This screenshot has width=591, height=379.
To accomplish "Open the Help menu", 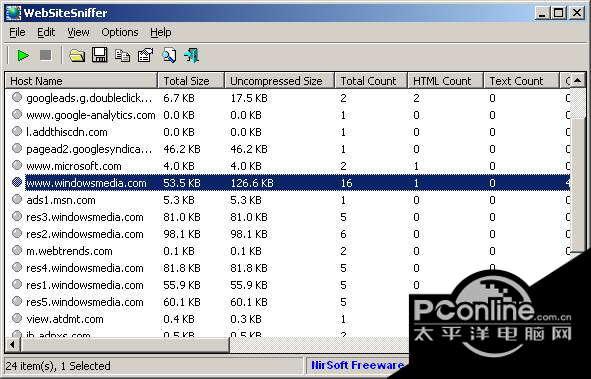I will pyautogui.click(x=161, y=32).
